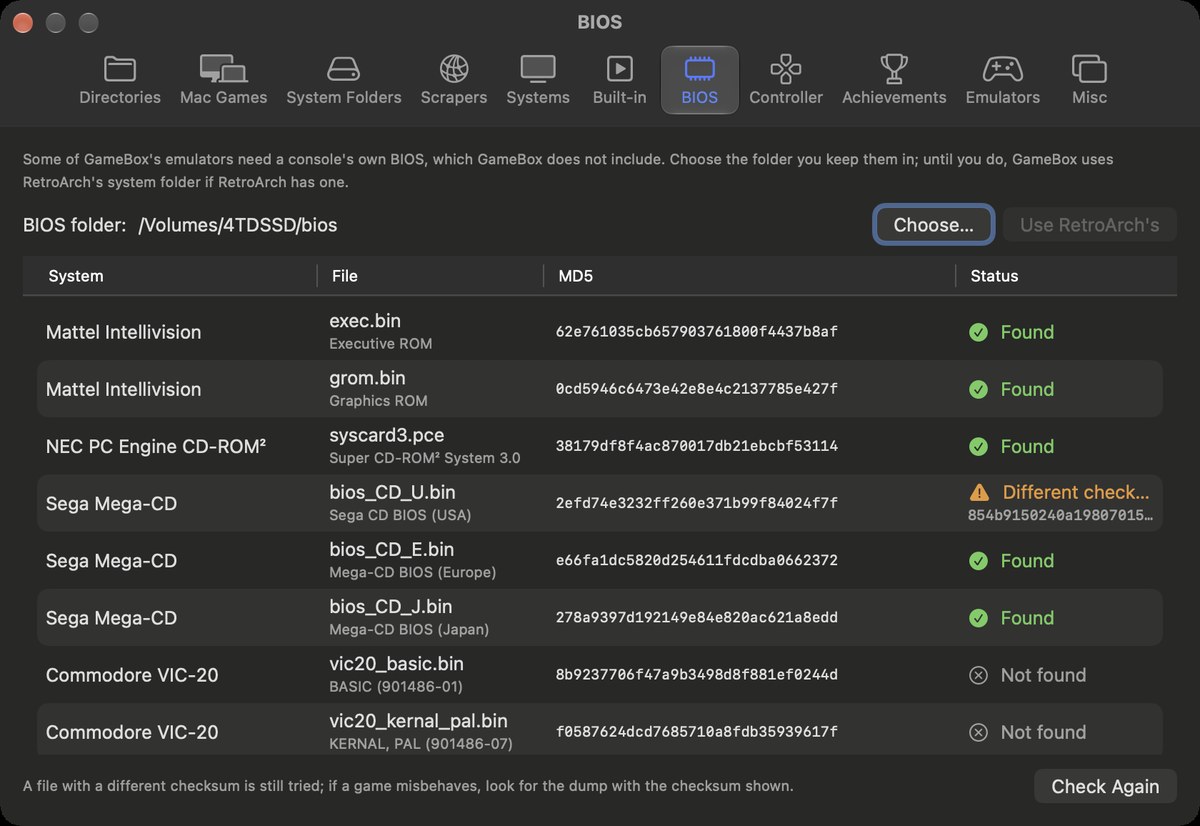This screenshot has width=1200, height=826.
Task: Select the BIOS toolbar tab
Action: pos(700,80)
